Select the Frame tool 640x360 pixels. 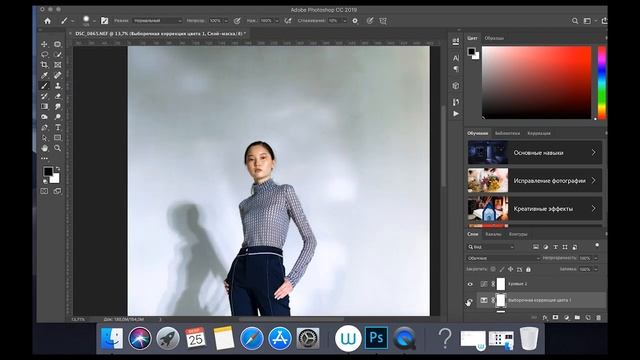point(58,65)
